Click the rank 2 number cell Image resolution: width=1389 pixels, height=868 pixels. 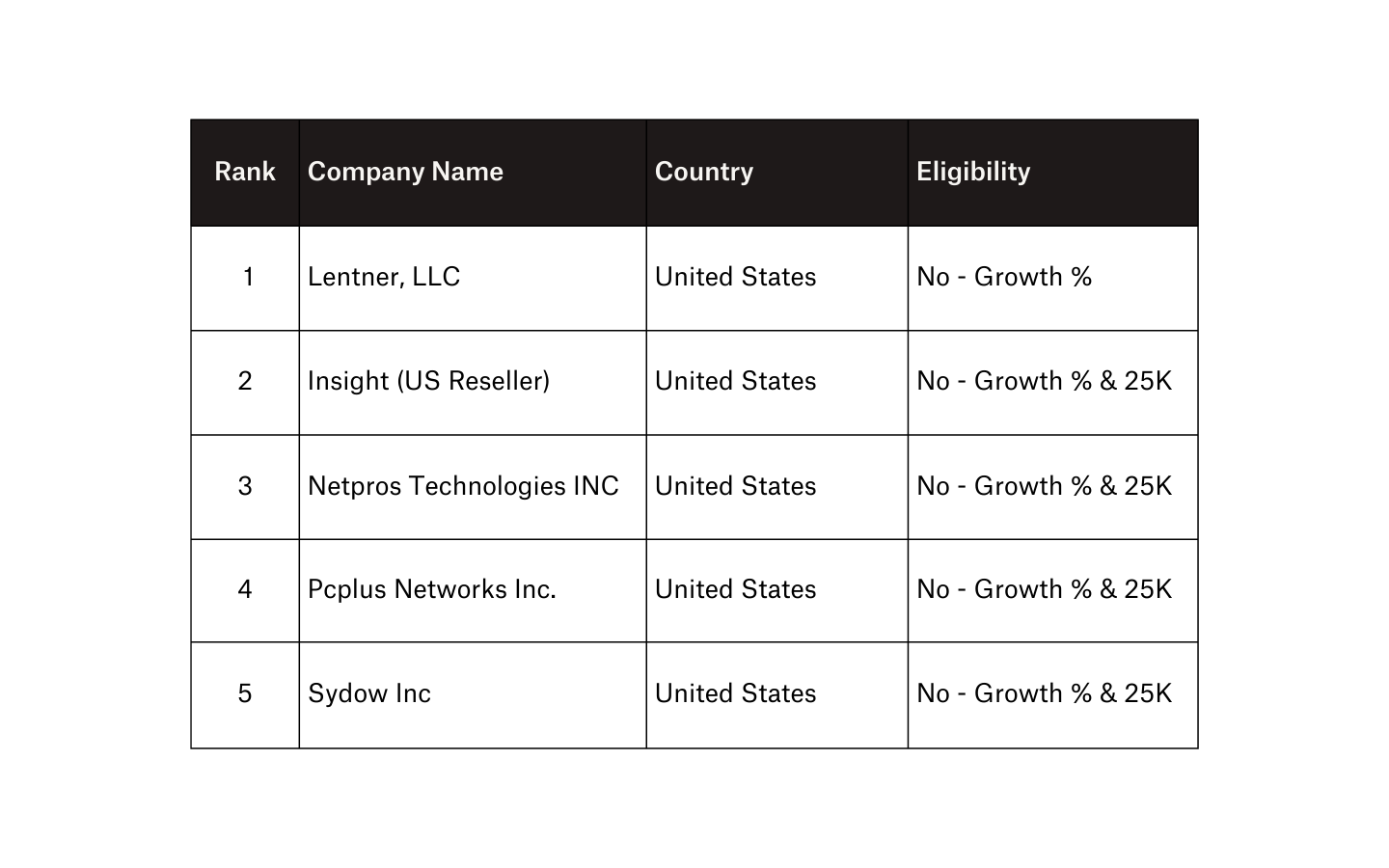coord(245,381)
